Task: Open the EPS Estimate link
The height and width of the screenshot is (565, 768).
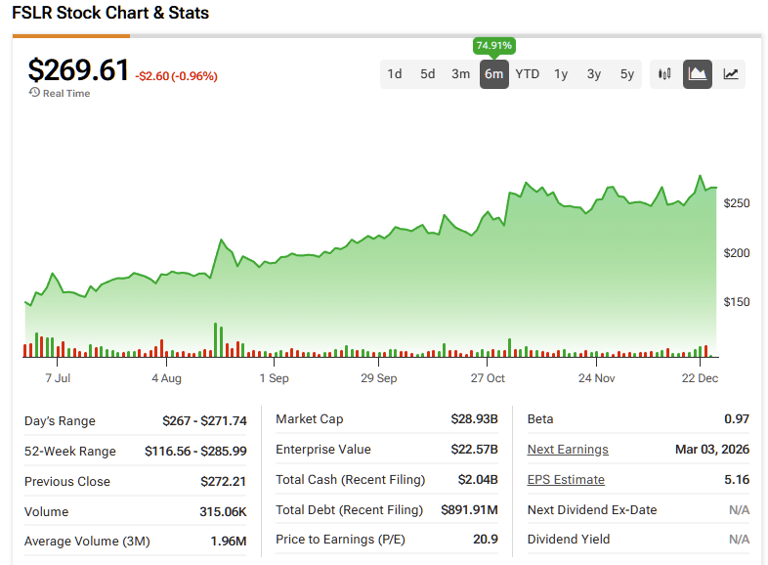Action: tap(565, 480)
